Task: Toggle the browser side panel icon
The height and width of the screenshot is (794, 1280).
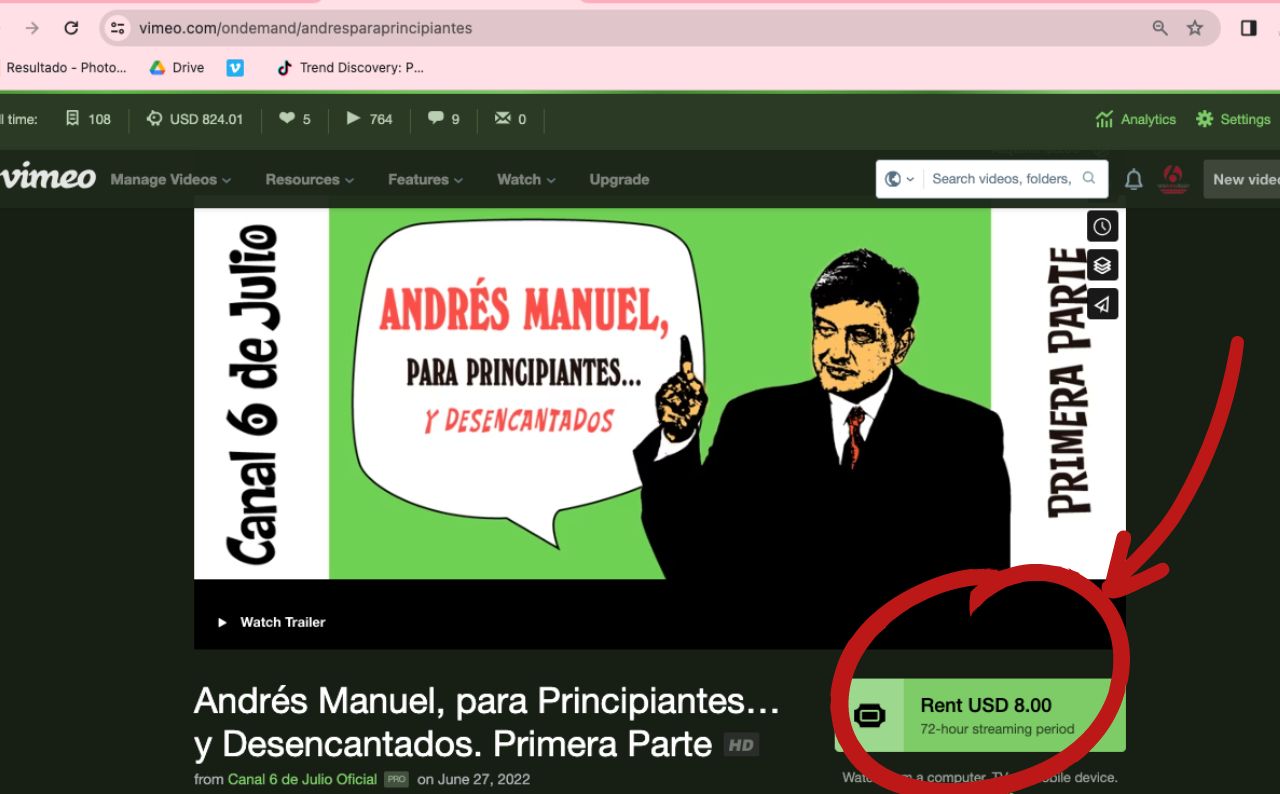Action: [1248, 28]
